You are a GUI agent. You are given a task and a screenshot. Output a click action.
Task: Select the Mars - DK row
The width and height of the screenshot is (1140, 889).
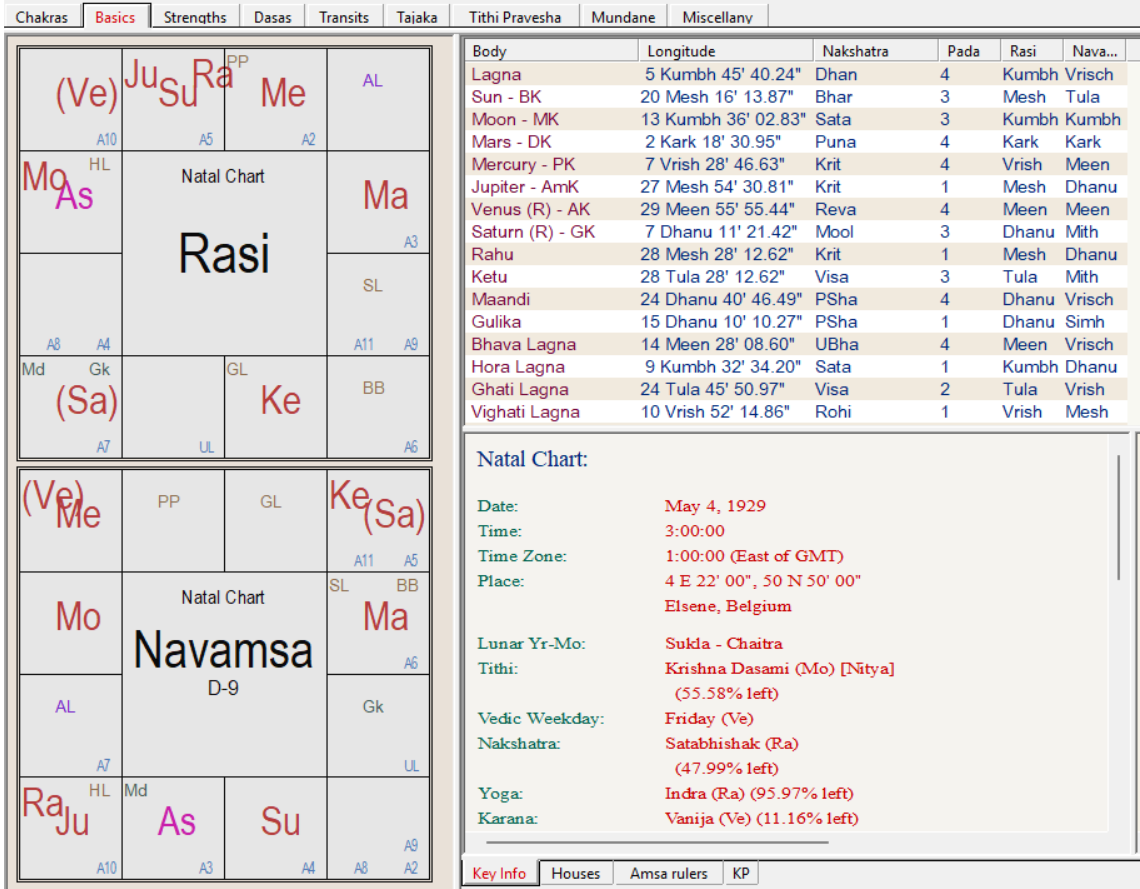click(796, 142)
